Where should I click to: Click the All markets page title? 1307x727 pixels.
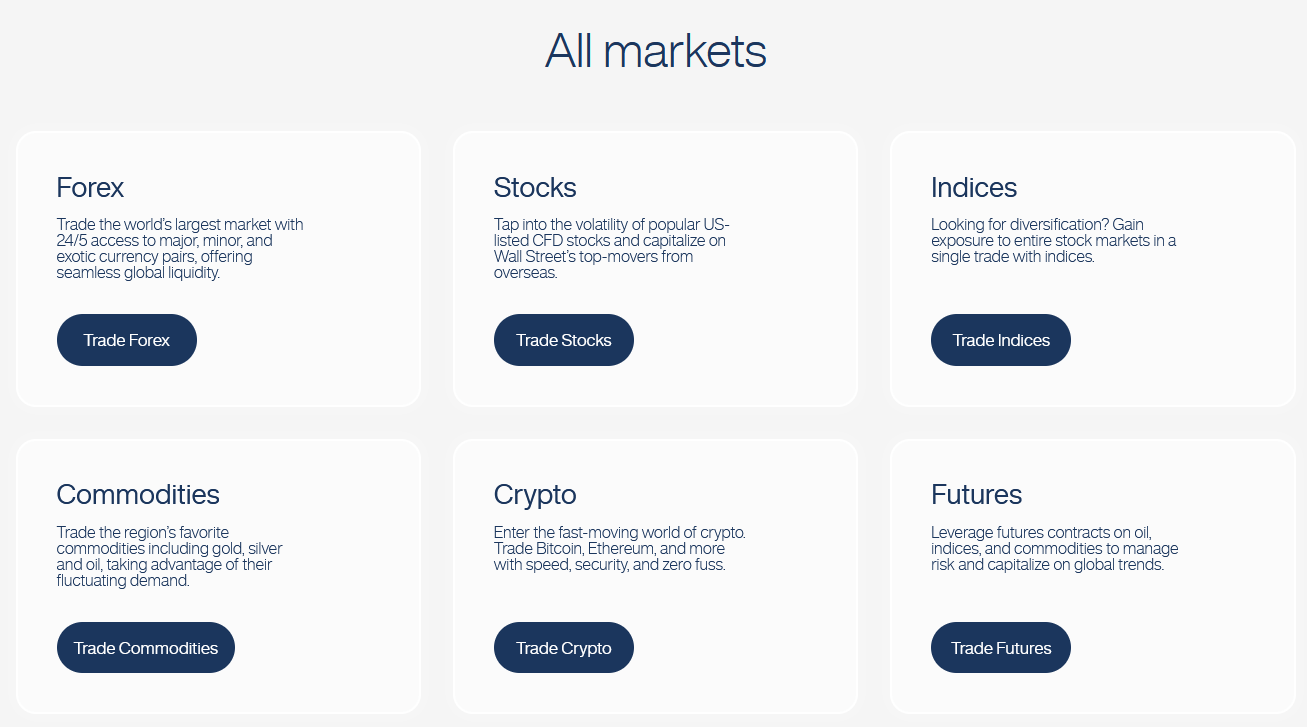(x=655, y=52)
